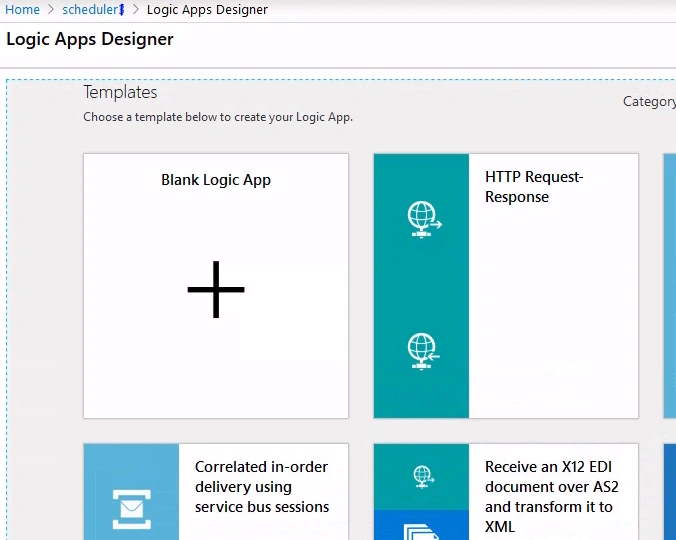This screenshot has width=676, height=540.
Task: Click the plus icon in Blank Logic App
Action: coord(216,290)
